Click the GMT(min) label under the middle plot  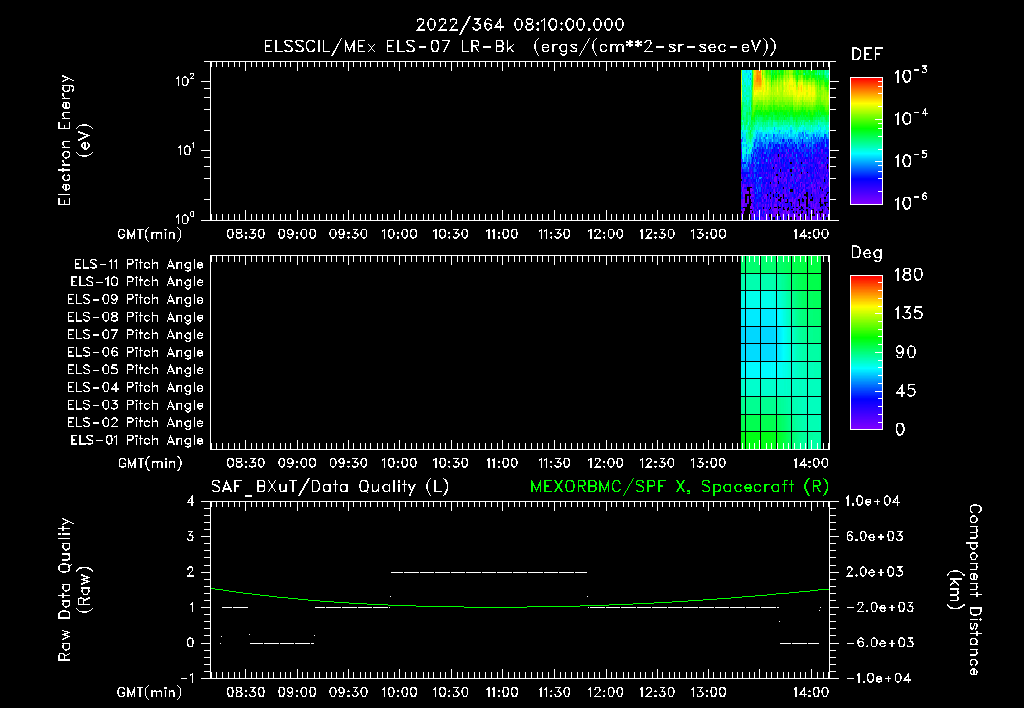pyautogui.click(x=150, y=464)
